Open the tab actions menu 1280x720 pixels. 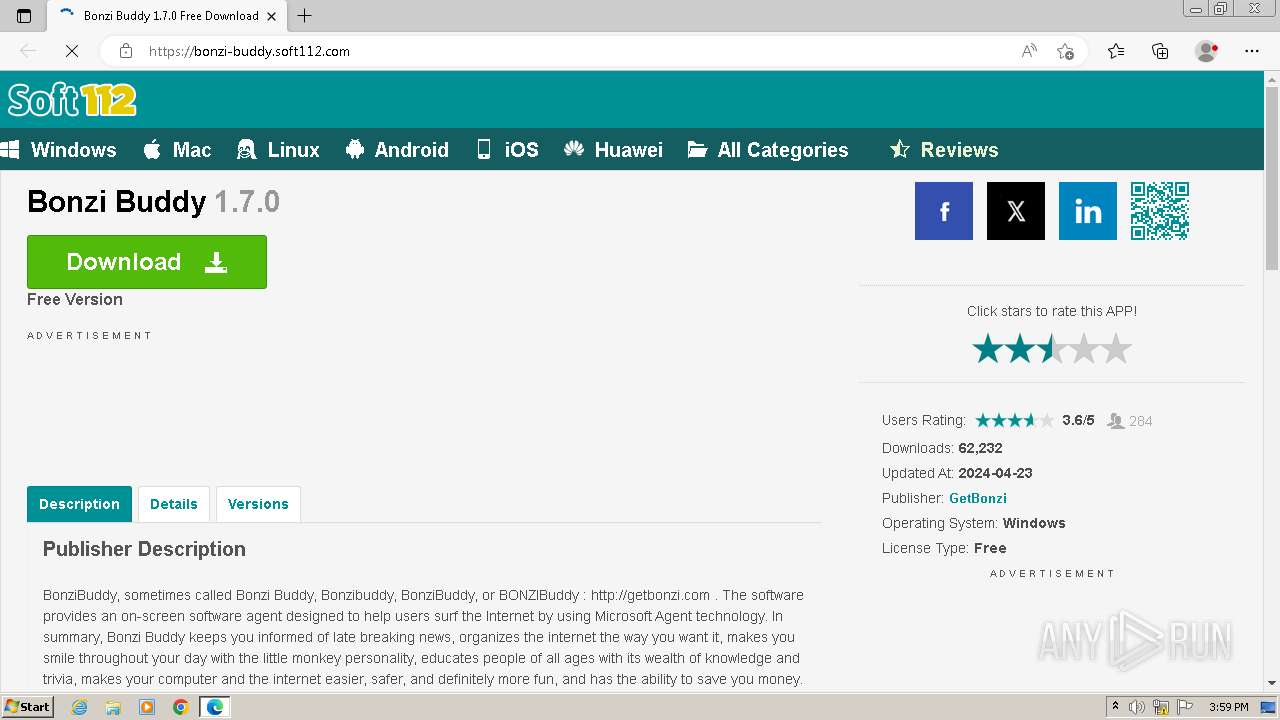(24, 16)
